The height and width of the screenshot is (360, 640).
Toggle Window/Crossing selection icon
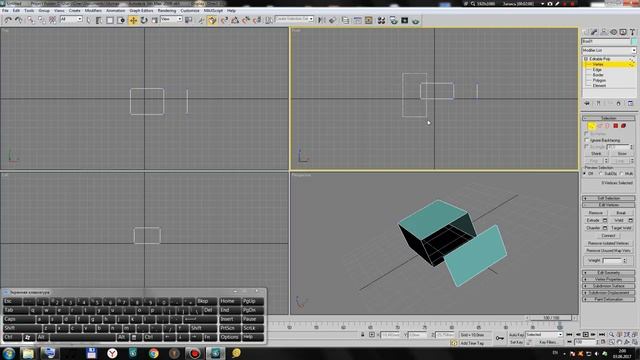[x=121, y=20]
